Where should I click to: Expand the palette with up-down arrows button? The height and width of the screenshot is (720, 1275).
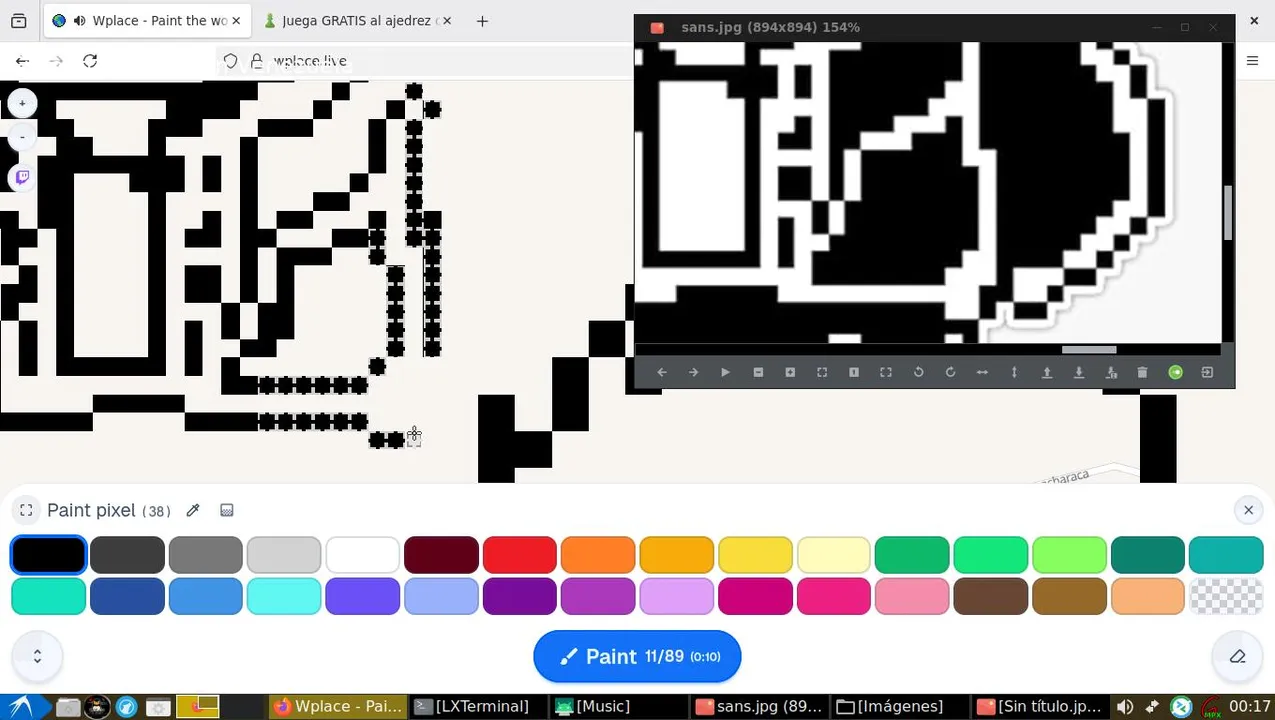pyautogui.click(x=37, y=656)
